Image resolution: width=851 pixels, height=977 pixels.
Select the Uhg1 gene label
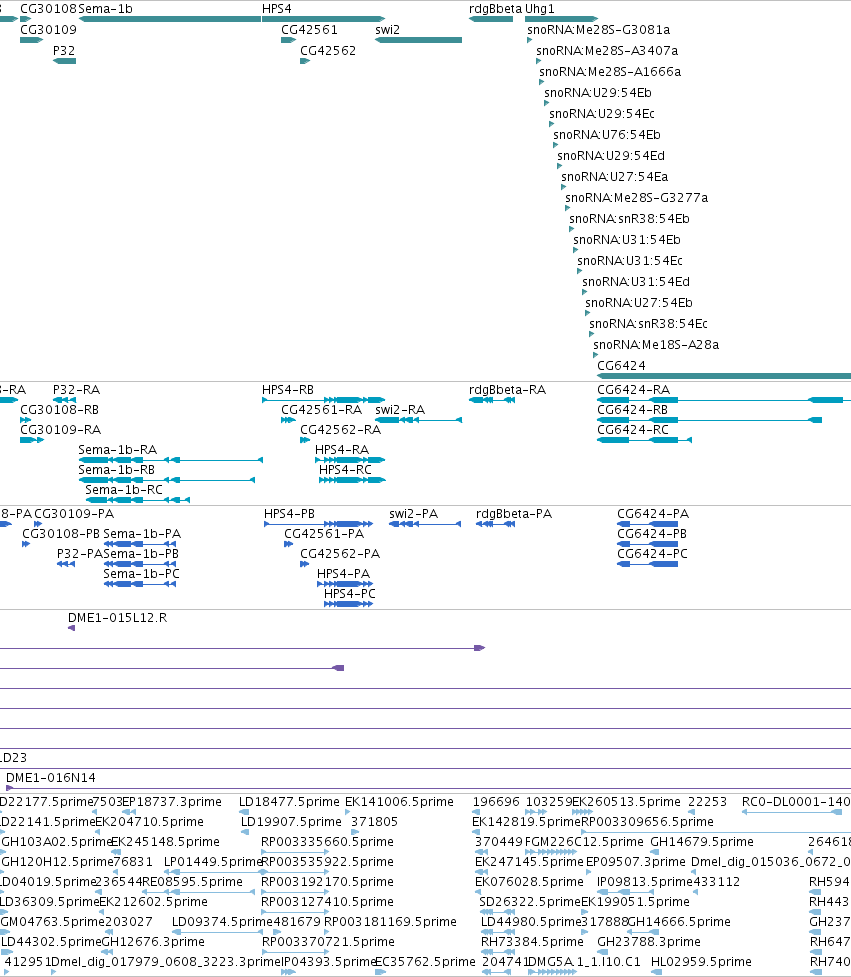[x=540, y=9]
